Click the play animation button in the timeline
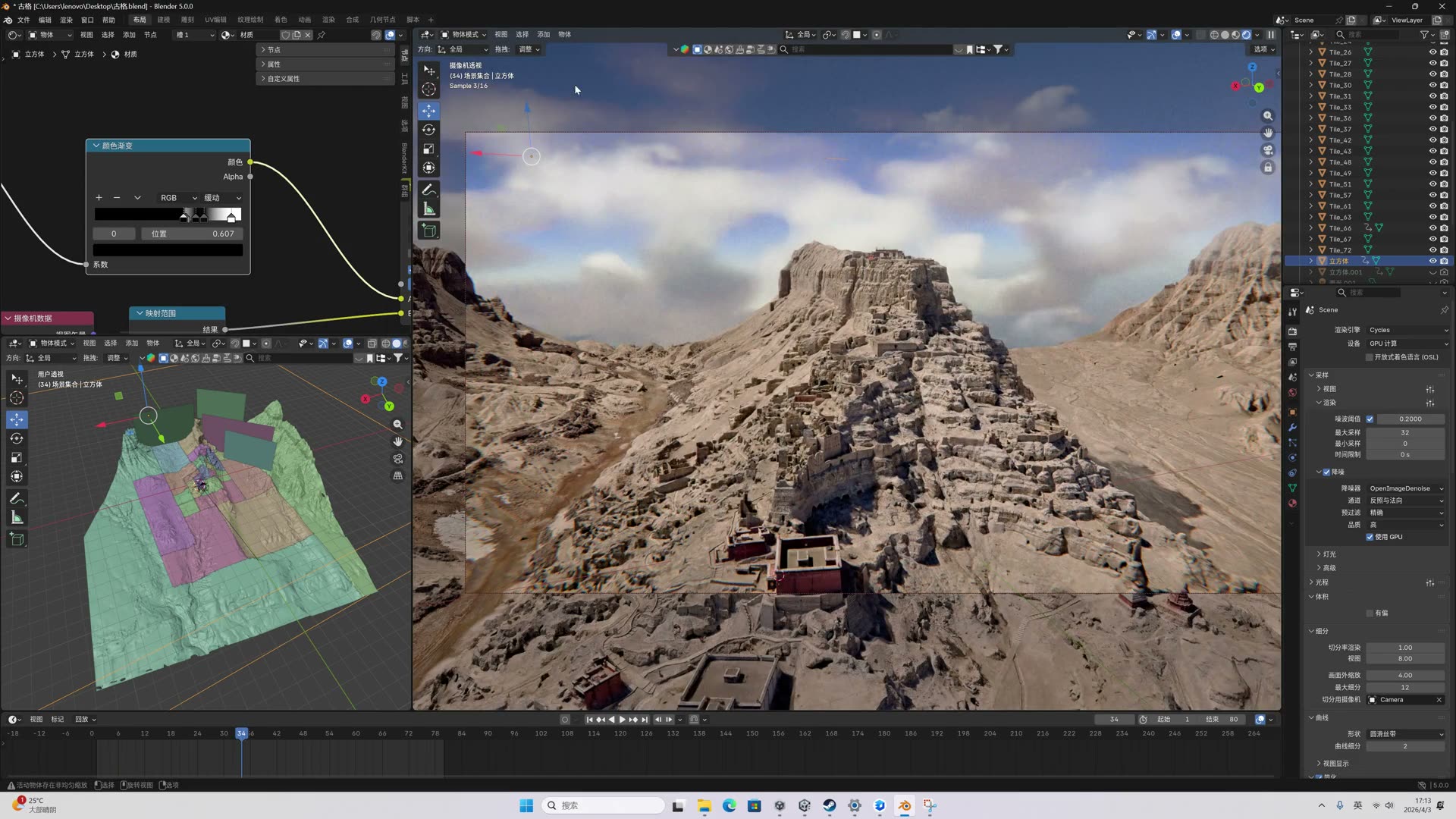1456x819 pixels. [622, 720]
